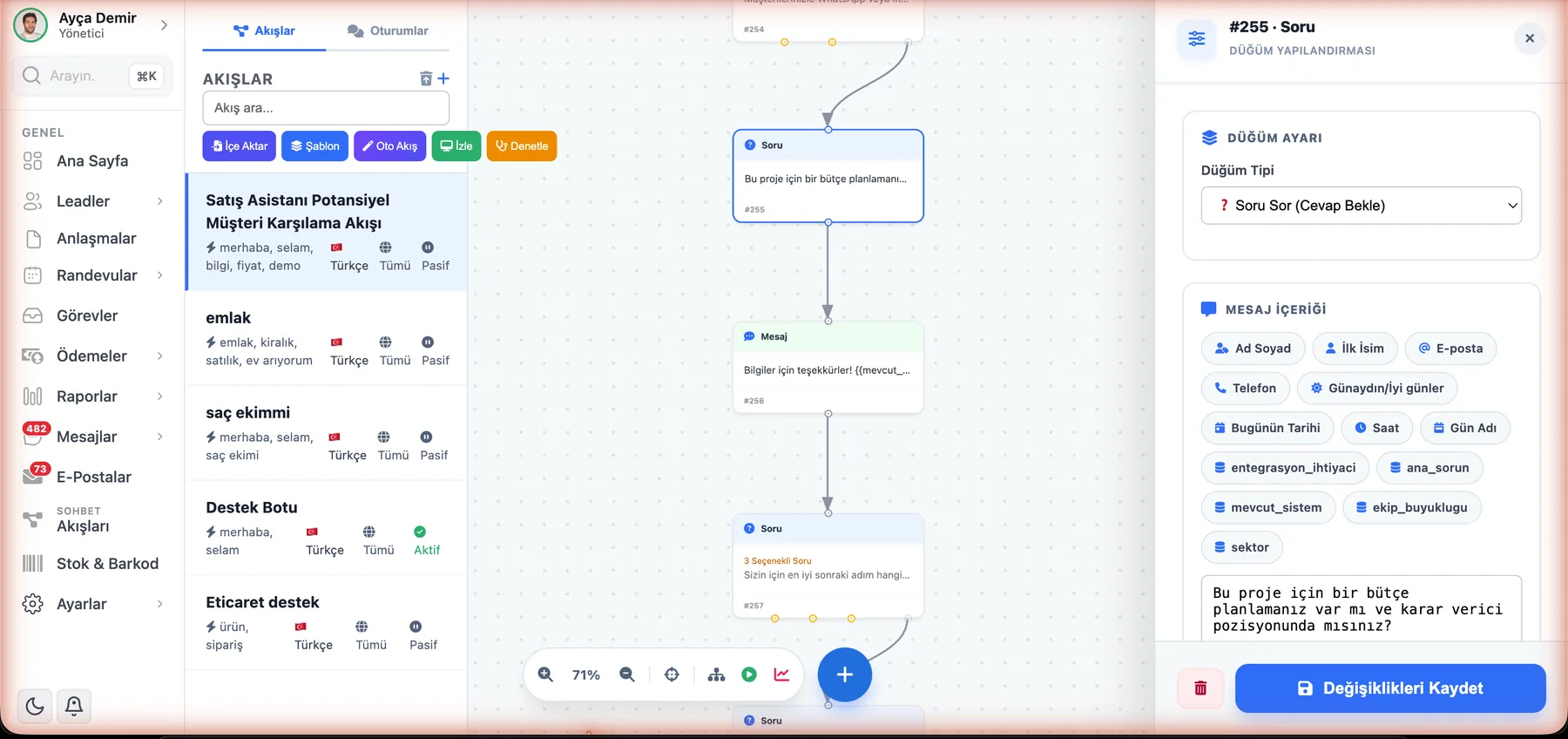Switch to Akışlar tab

pyautogui.click(x=264, y=31)
